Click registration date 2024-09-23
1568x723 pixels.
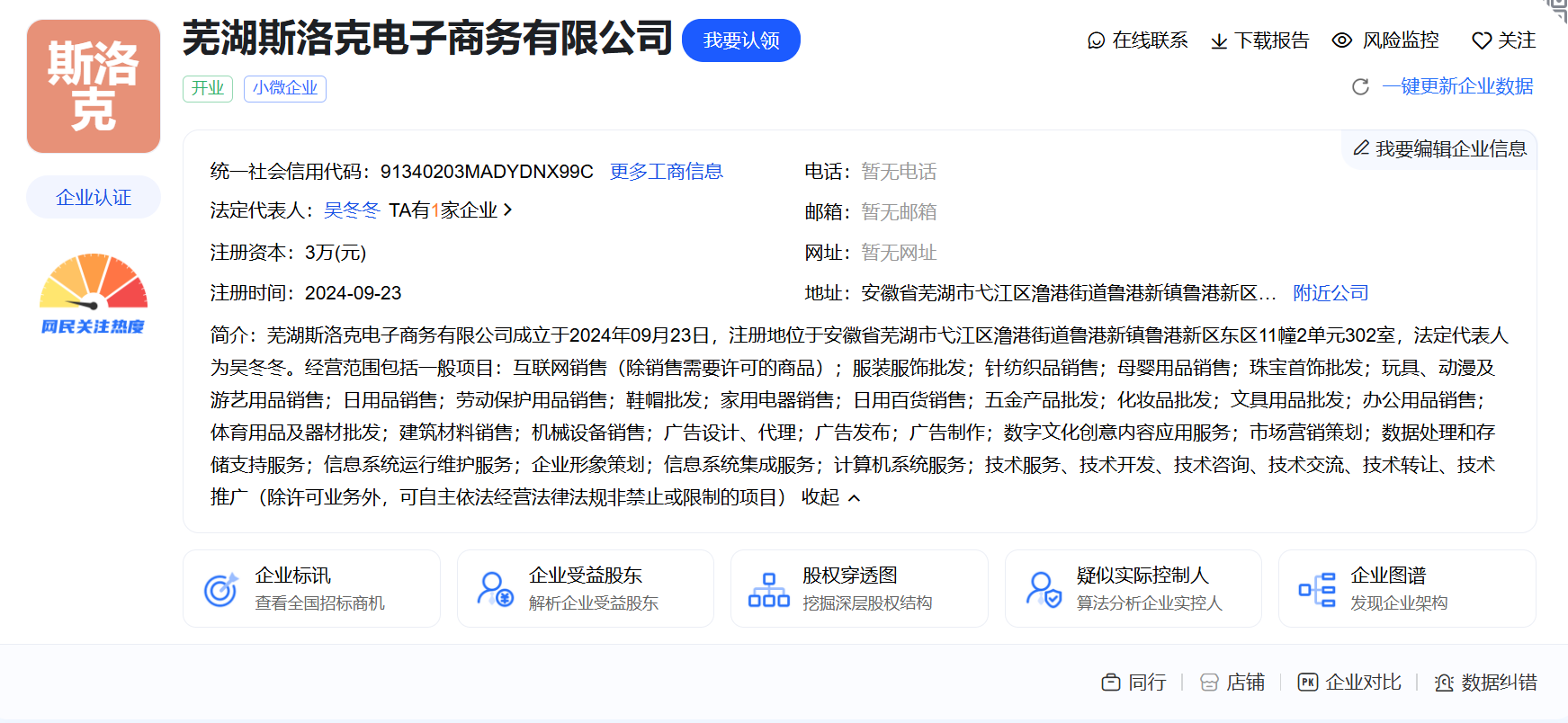click(353, 293)
